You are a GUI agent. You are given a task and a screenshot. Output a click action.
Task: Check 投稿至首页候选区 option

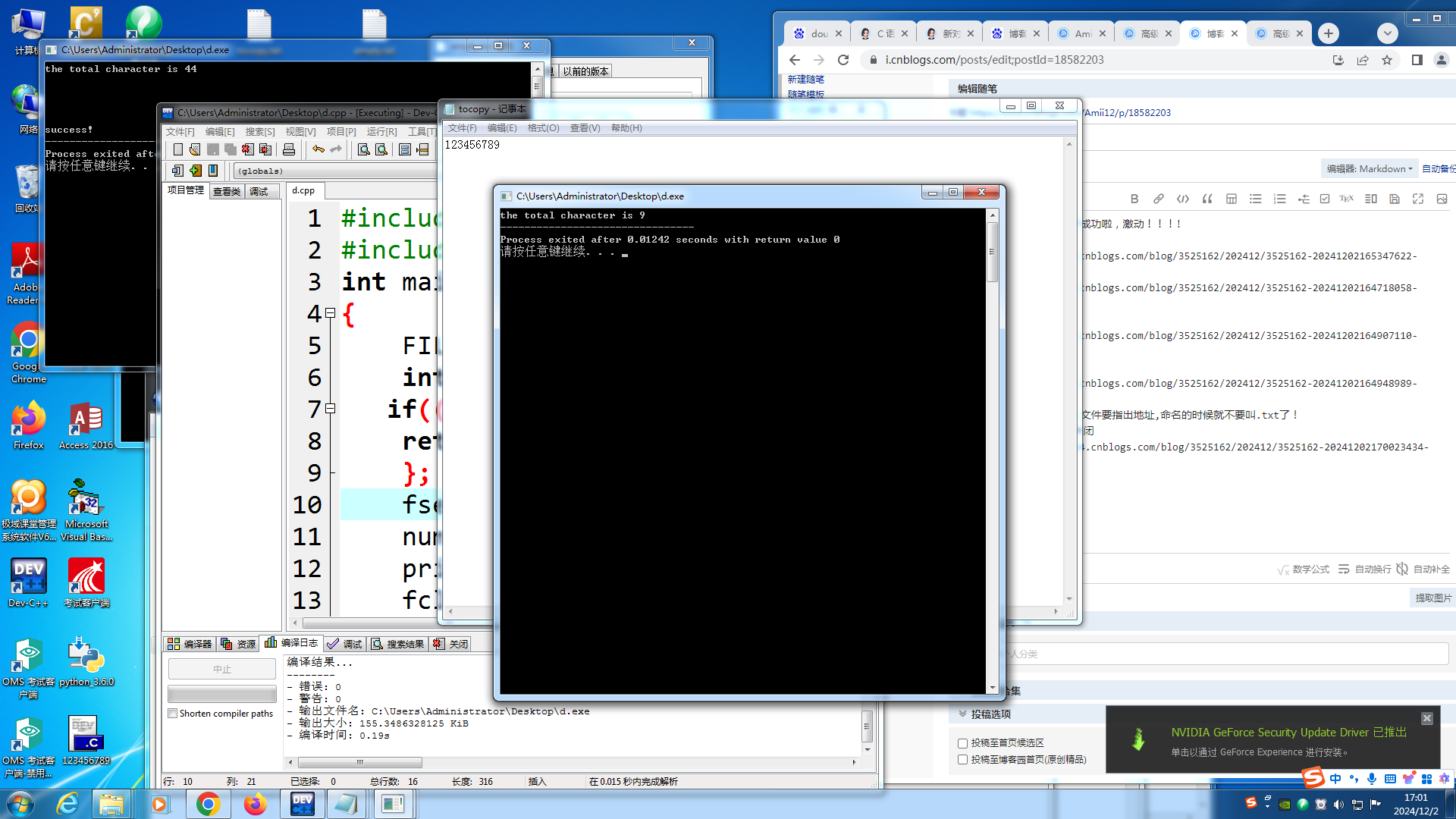[x=962, y=743]
